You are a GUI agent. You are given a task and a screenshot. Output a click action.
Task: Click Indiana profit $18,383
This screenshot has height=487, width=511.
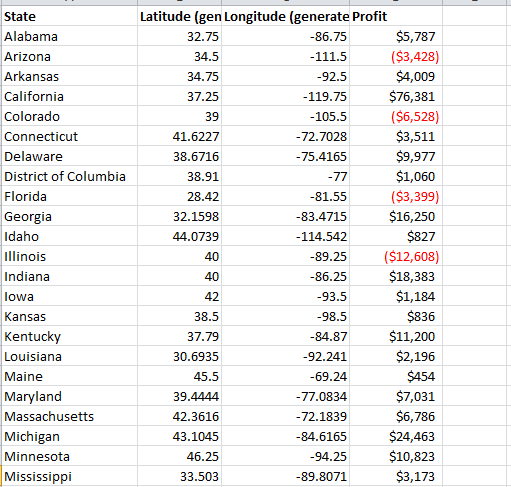[x=396, y=276]
